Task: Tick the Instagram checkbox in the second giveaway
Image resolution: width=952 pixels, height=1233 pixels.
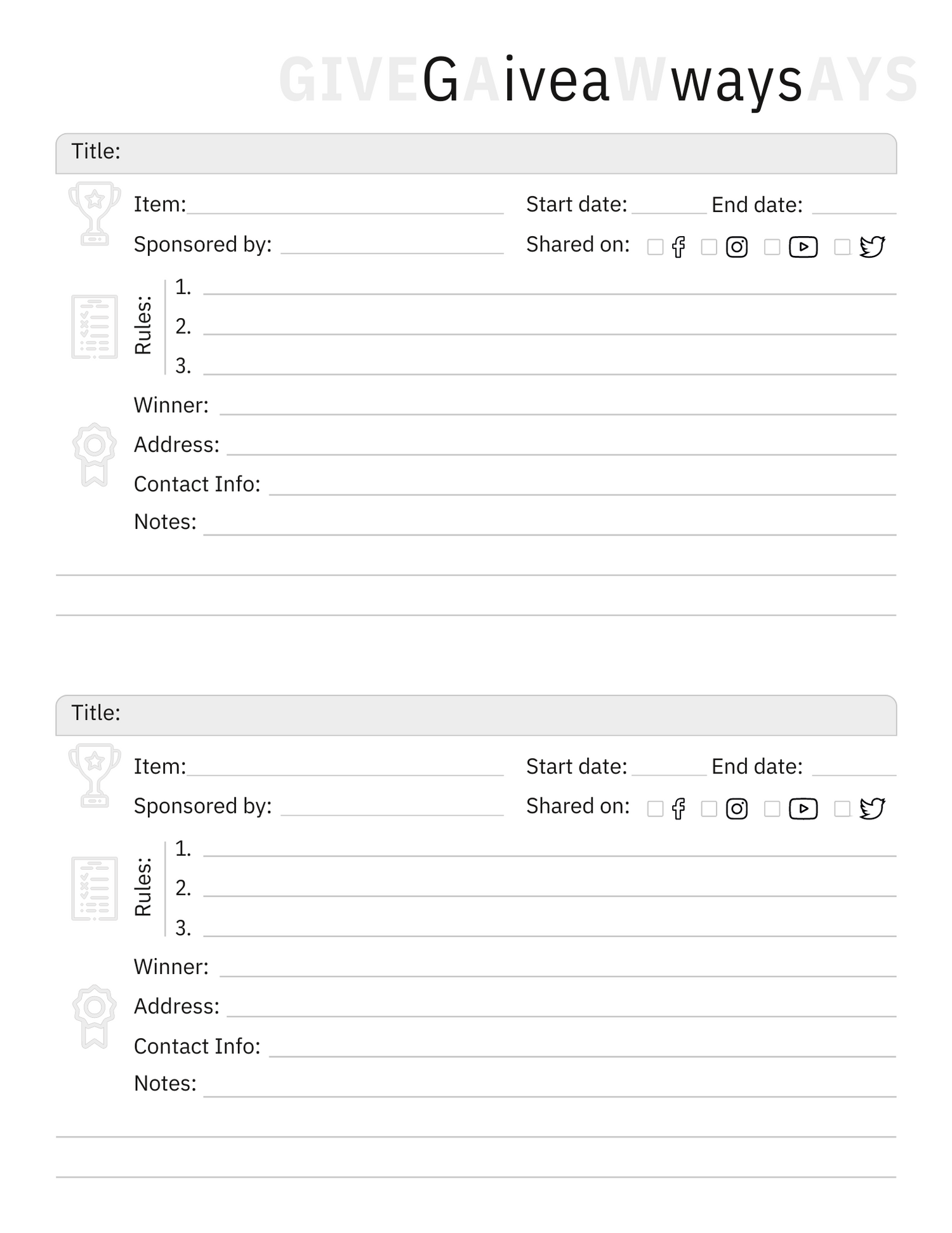Action: 709,809
